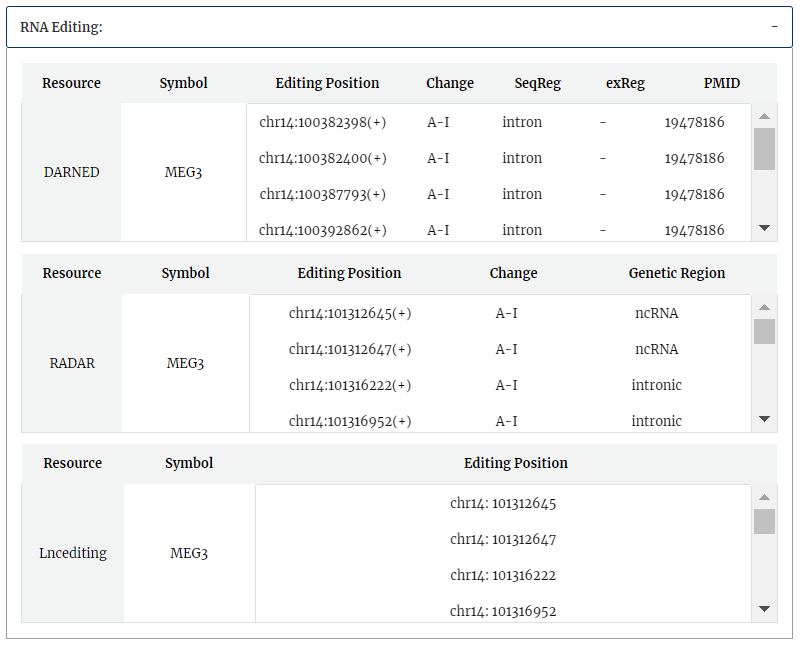Click the PMID column header in DARNED table
Image resolution: width=802 pixels, height=647 pixels.
(x=721, y=83)
